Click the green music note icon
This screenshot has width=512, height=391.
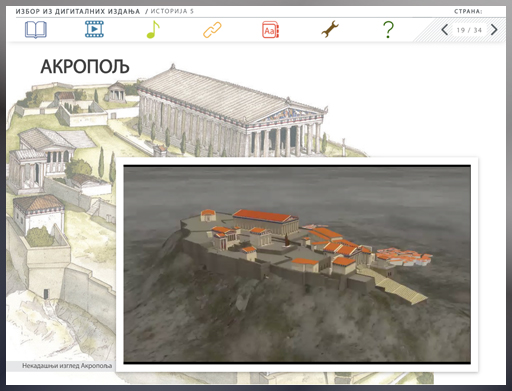tap(153, 29)
